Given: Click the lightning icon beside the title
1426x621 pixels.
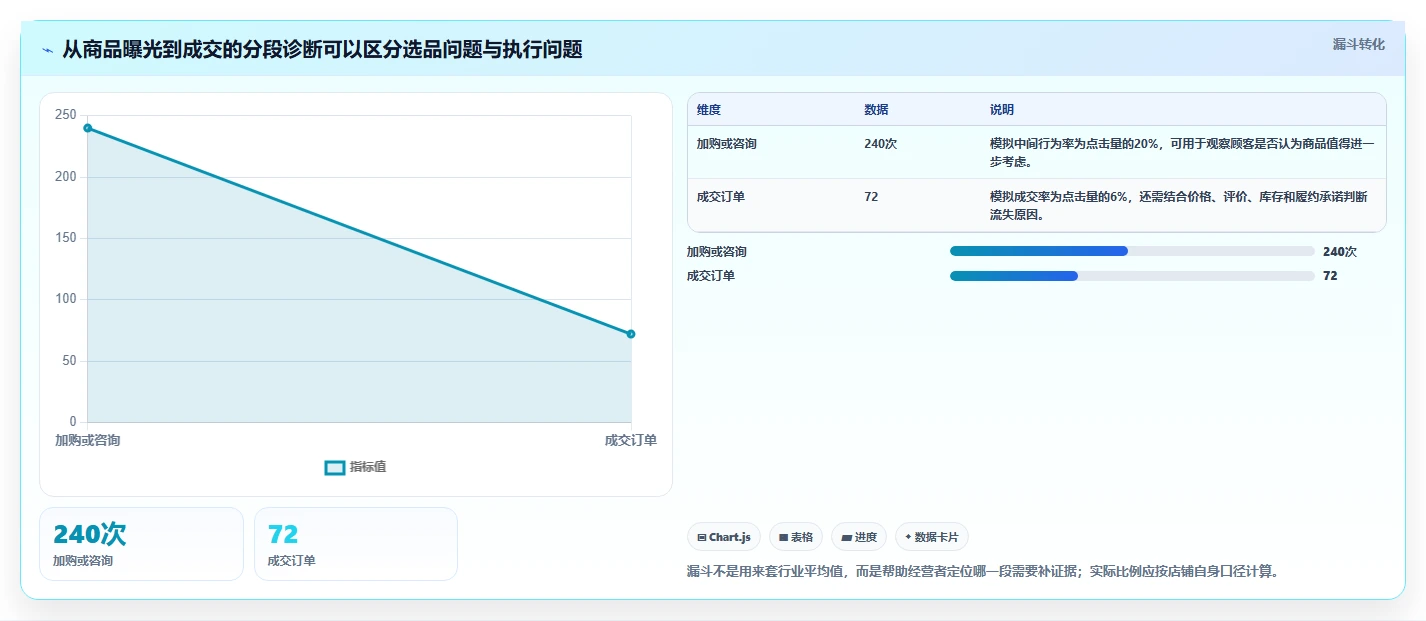Looking at the screenshot, I should 47,50.
